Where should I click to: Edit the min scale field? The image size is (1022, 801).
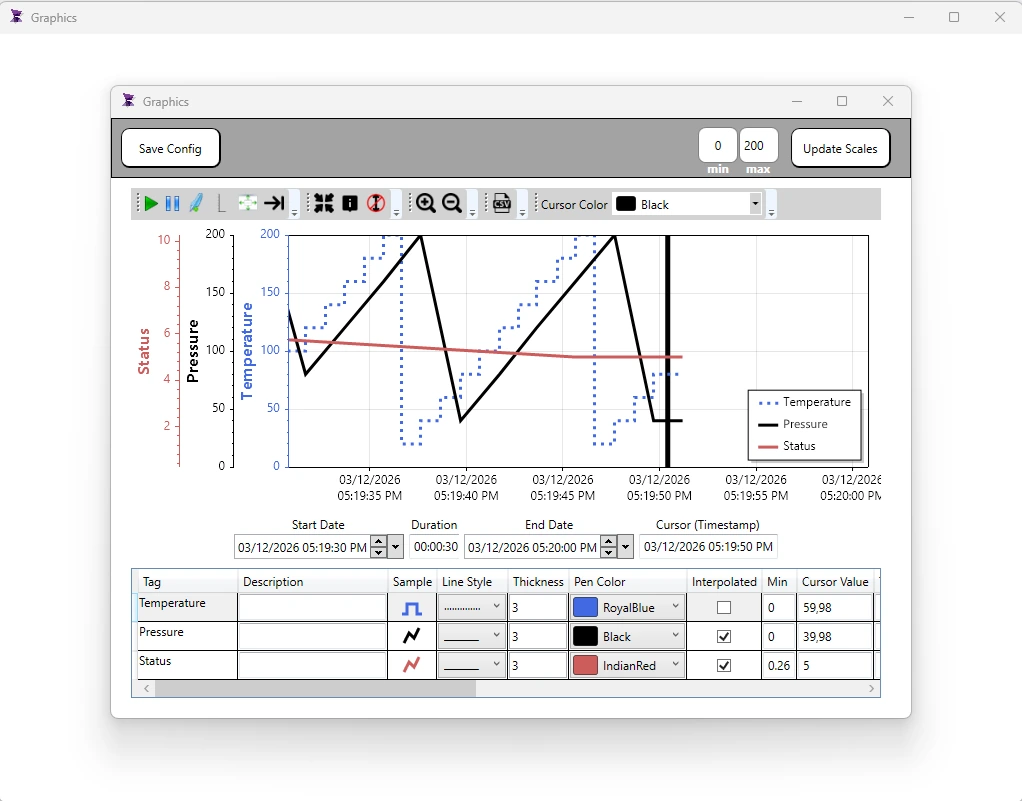[718, 145]
